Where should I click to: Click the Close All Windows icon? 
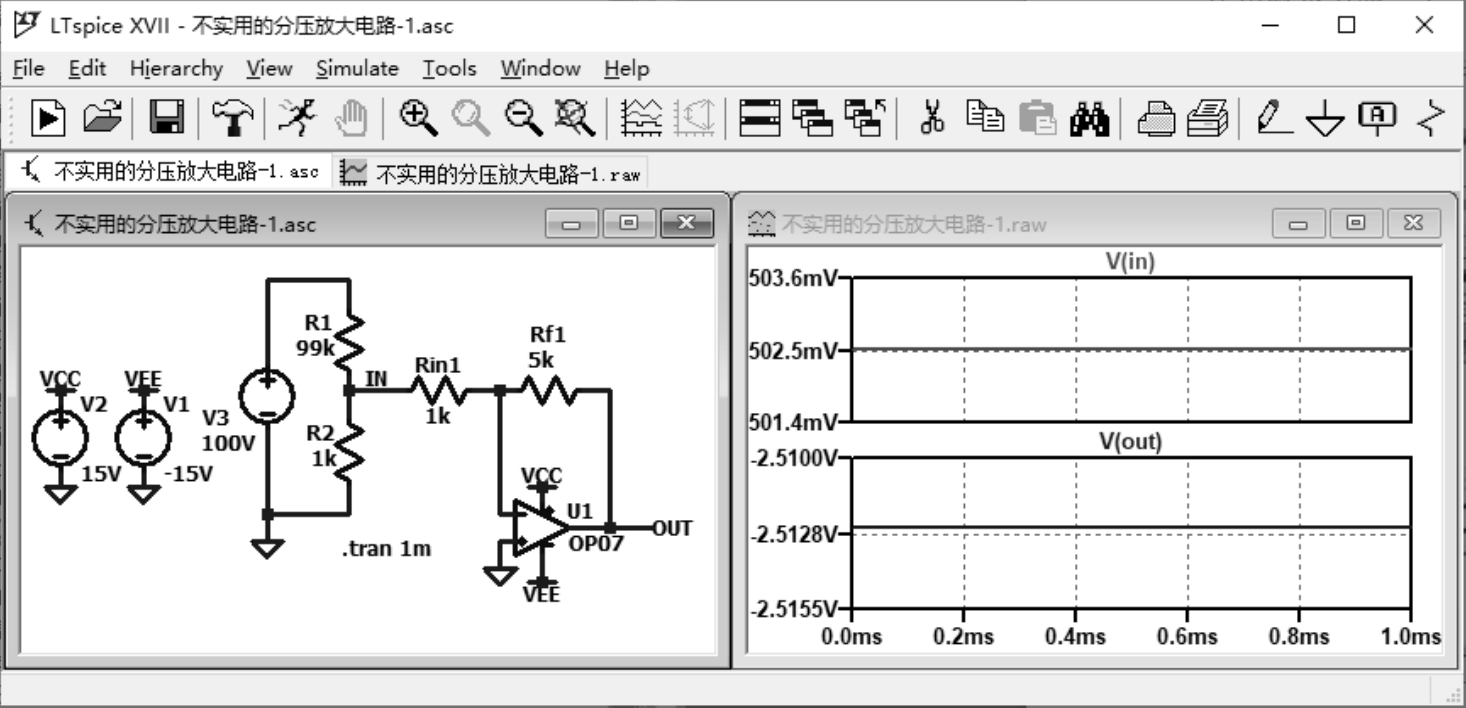pyautogui.click(x=864, y=118)
